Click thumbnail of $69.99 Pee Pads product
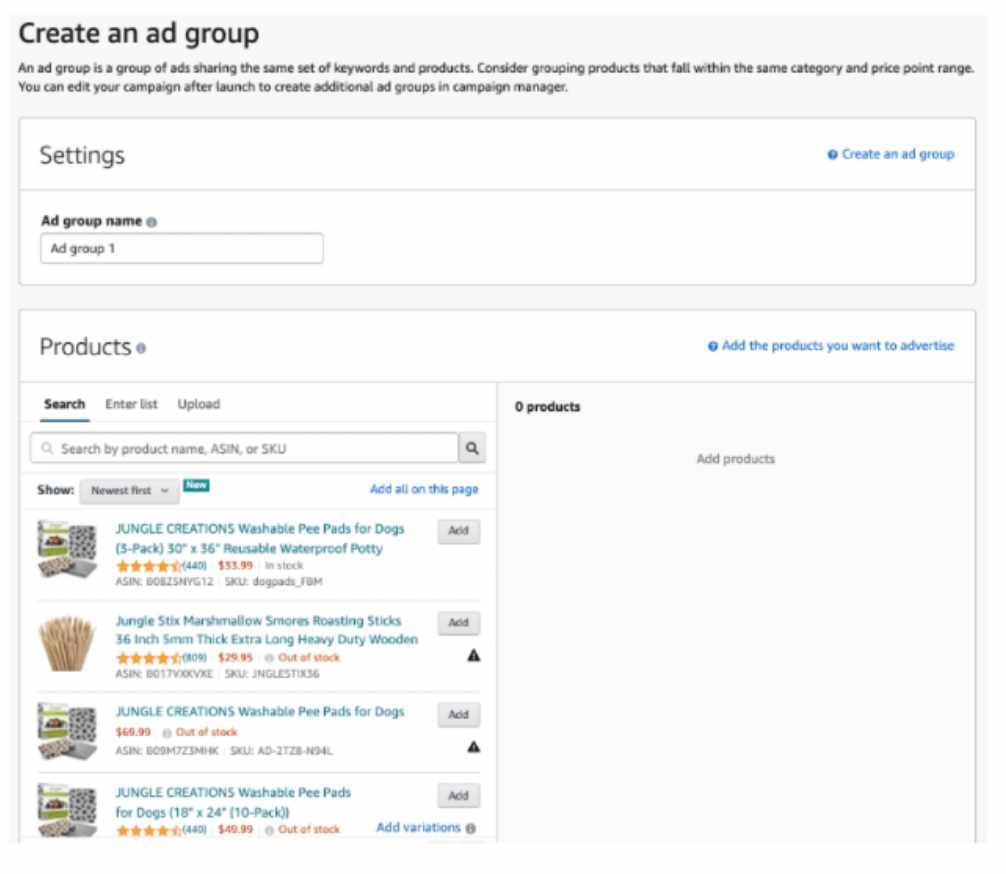This screenshot has width=1006, height=874. (67, 732)
